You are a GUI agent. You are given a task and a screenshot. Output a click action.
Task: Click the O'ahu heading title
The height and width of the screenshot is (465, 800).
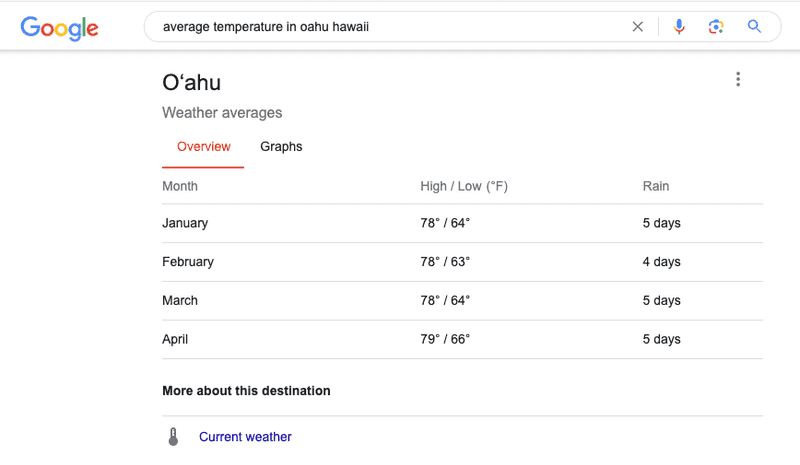tap(191, 83)
